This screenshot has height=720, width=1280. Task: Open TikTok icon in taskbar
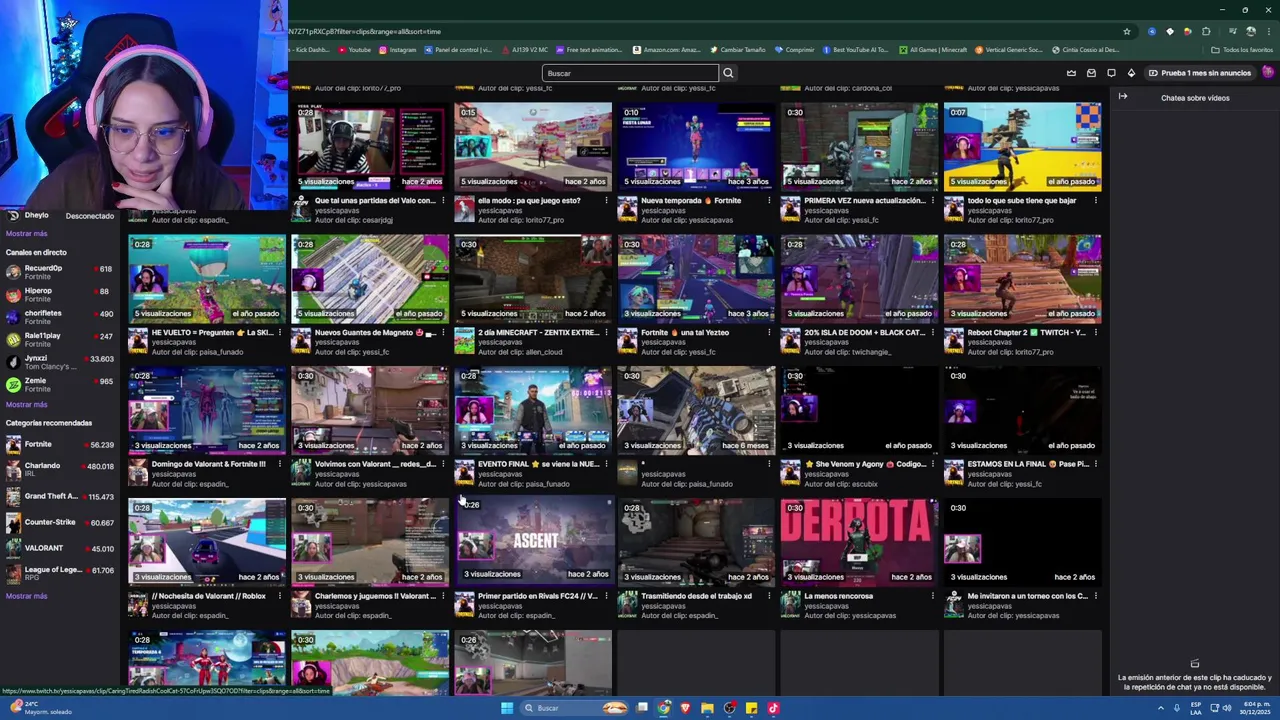(773, 708)
